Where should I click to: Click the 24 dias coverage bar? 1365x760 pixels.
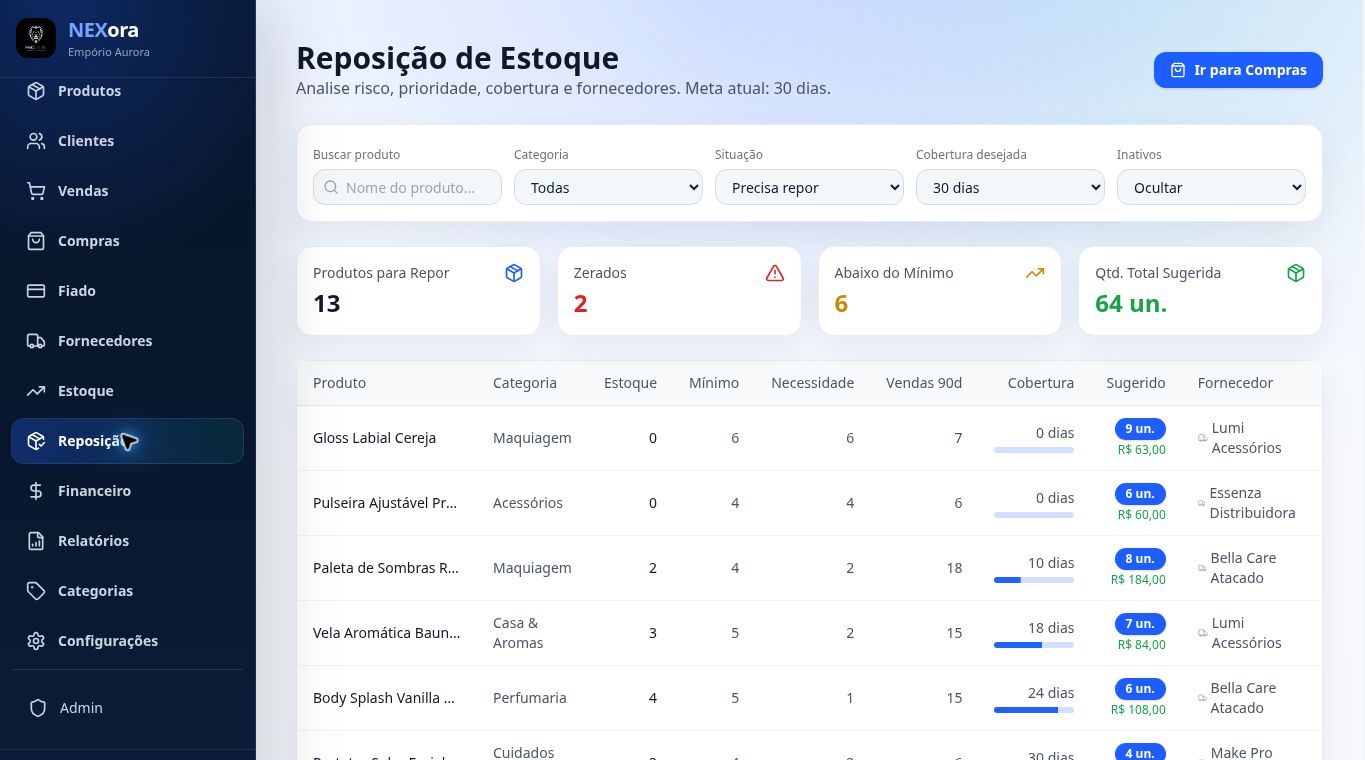pyautogui.click(x=1034, y=710)
